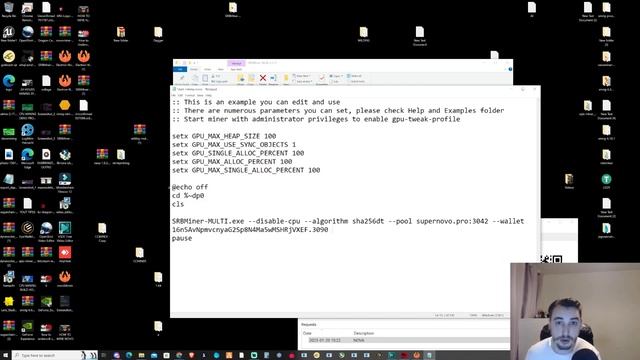Open the New folder archive desktop icon
The height and width of the screenshot is (360, 640).
tap(121, 32)
